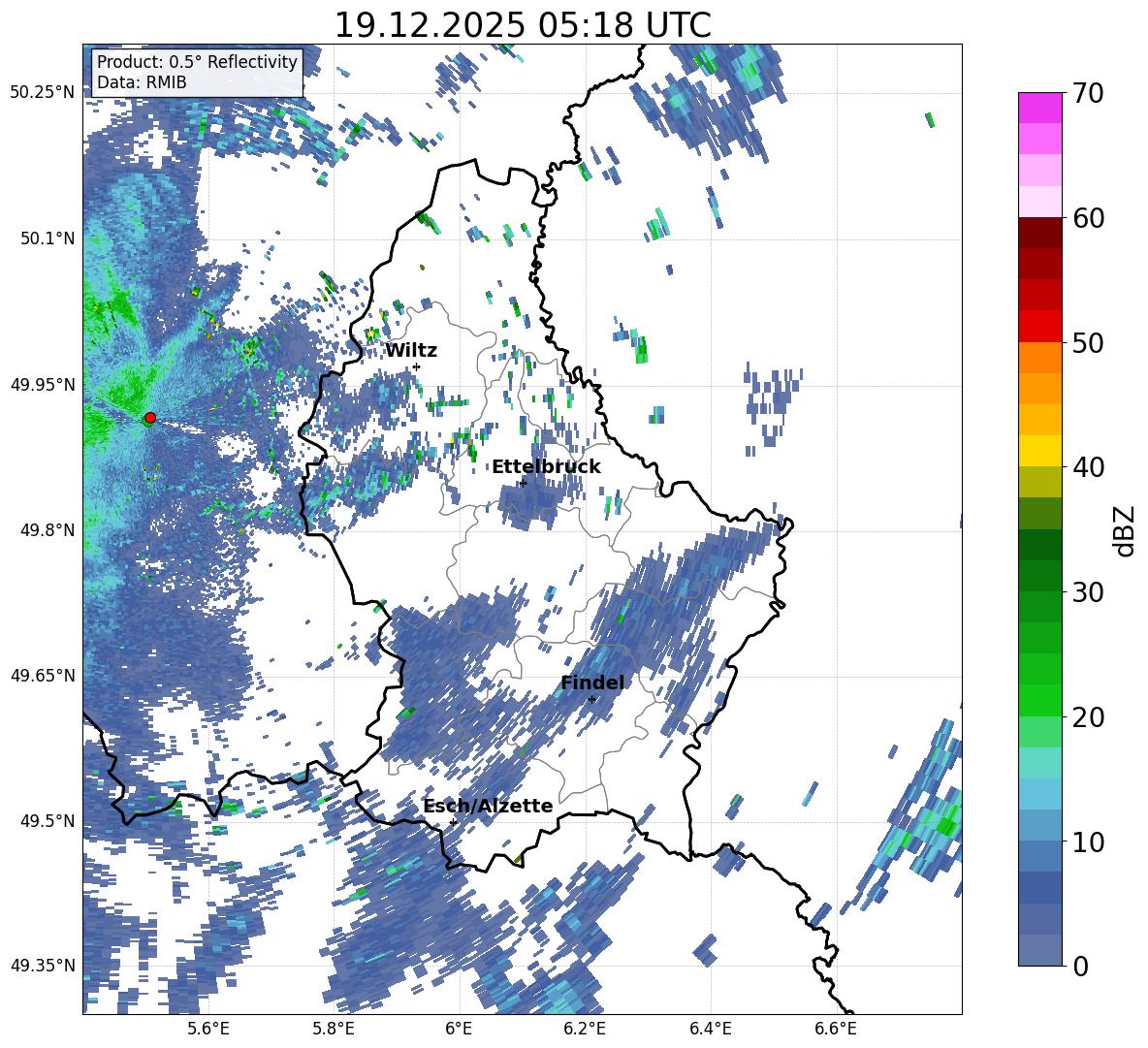Click the bright green colorbar segment above 20
1148x1048 pixels.
pos(1039,700)
